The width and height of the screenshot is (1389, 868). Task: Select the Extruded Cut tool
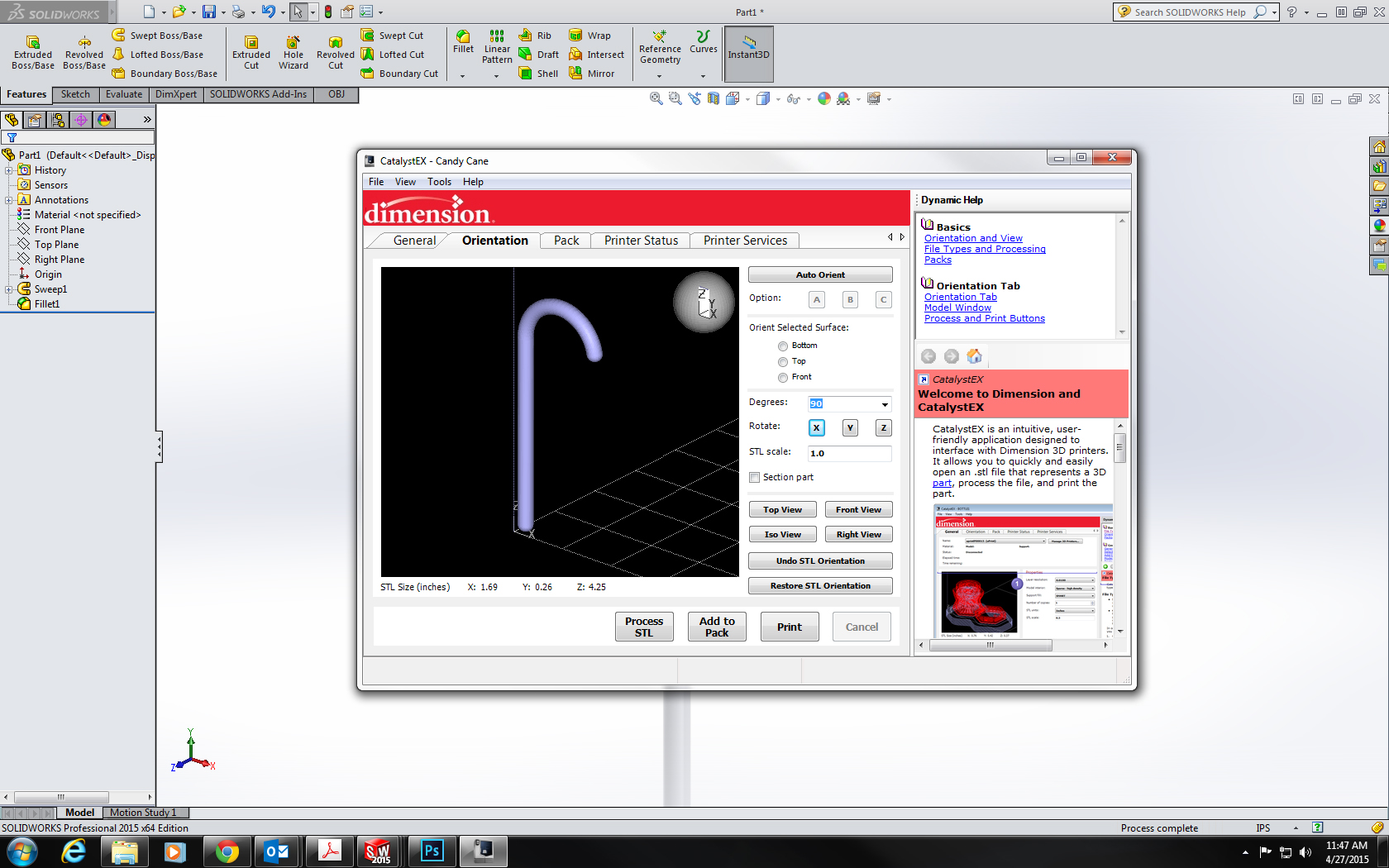pyautogui.click(x=251, y=53)
